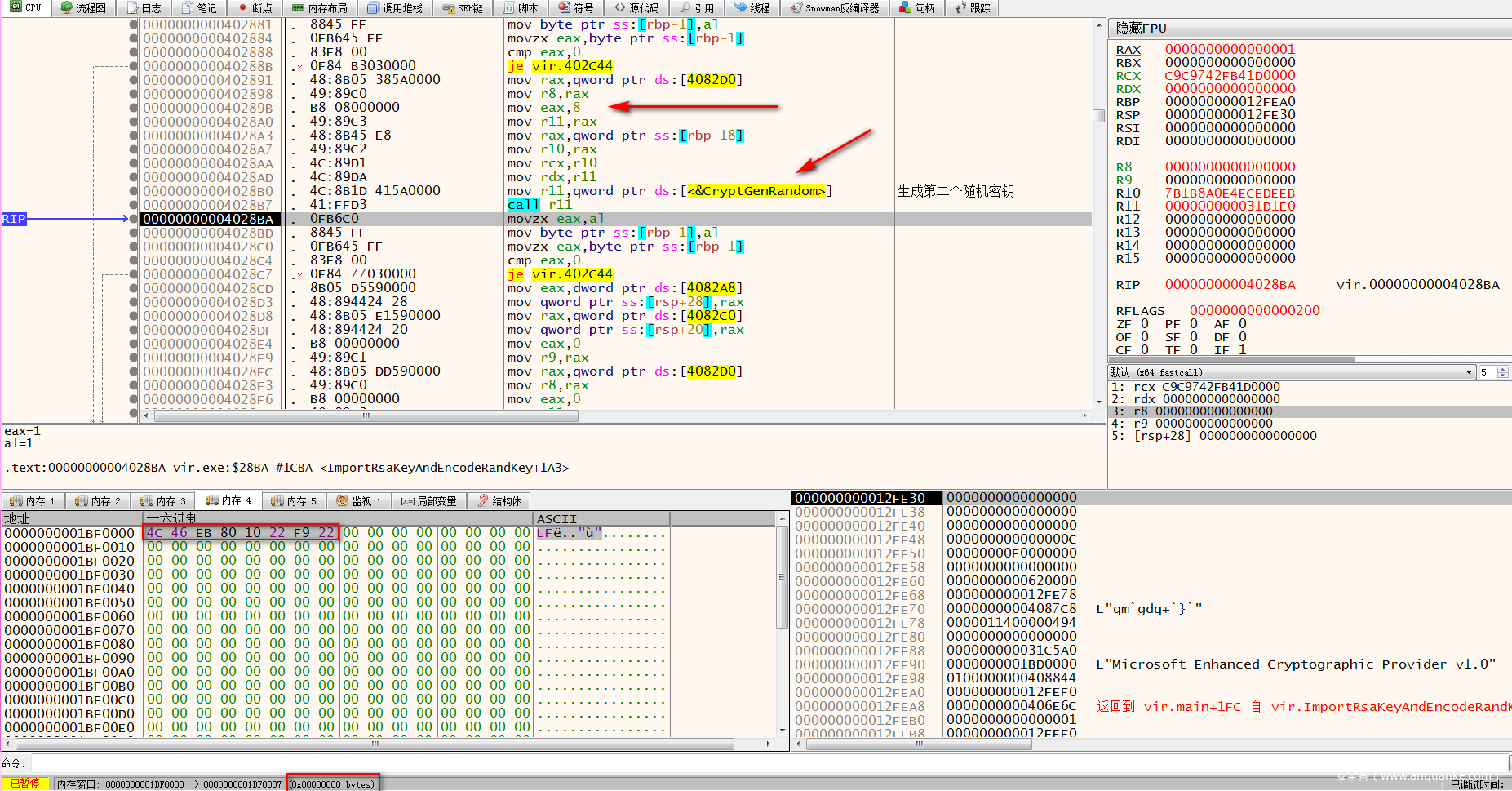This screenshot has height=791, width=1512.
Task: Toggle the IF flag value
Action: [x=1242, y=350]
